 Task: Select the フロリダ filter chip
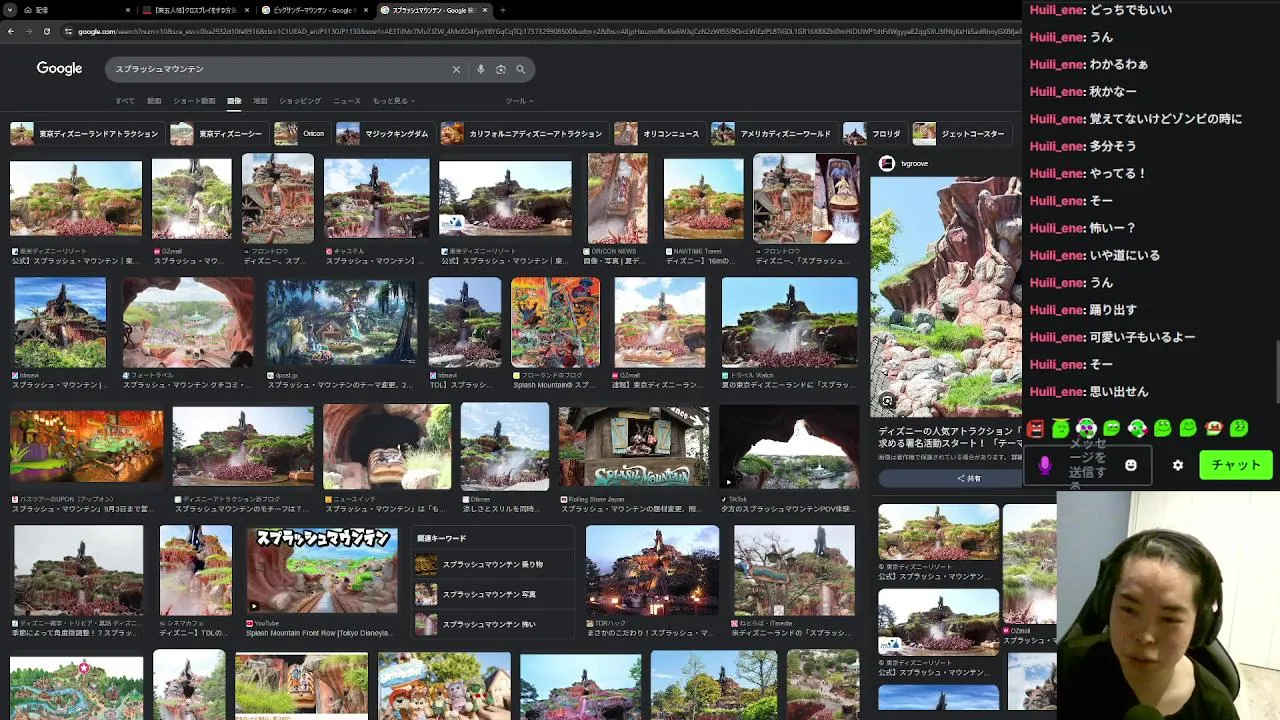(x=873, y=134)
